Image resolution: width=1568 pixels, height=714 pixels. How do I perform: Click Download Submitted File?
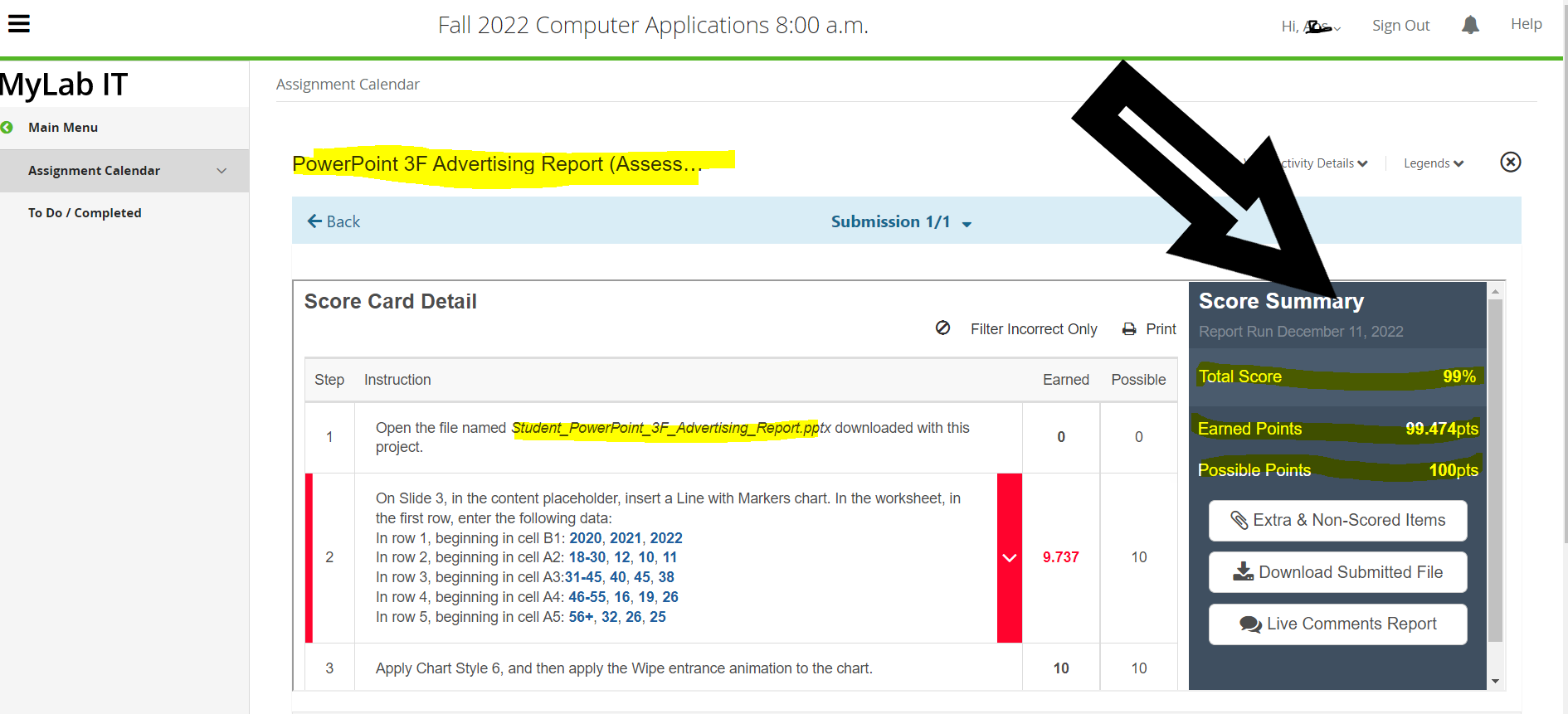pos(1337,572)
